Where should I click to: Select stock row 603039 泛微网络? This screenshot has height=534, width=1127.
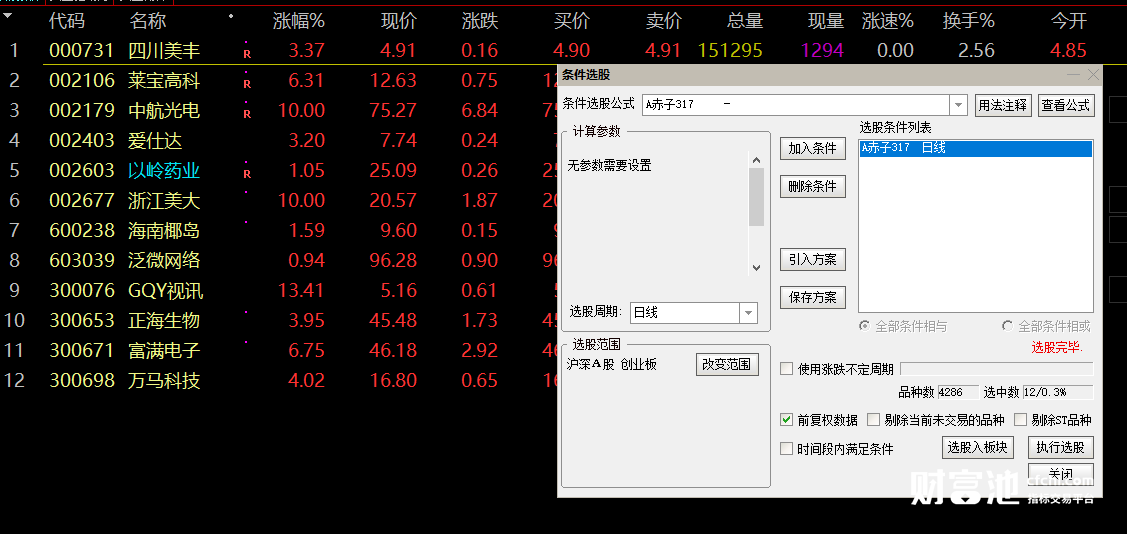(x=279, y=260)
